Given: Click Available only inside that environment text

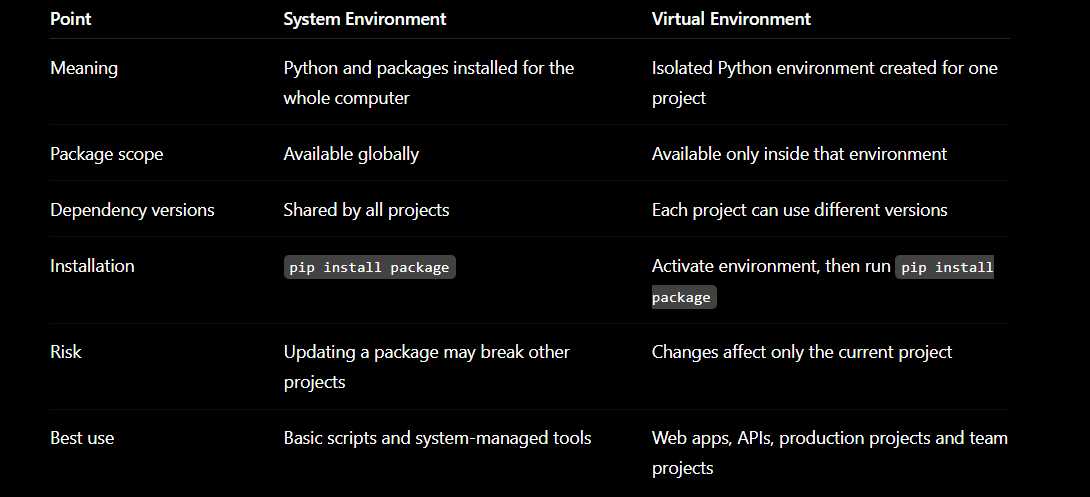Looking at the screenshot, I should (799, 154).
